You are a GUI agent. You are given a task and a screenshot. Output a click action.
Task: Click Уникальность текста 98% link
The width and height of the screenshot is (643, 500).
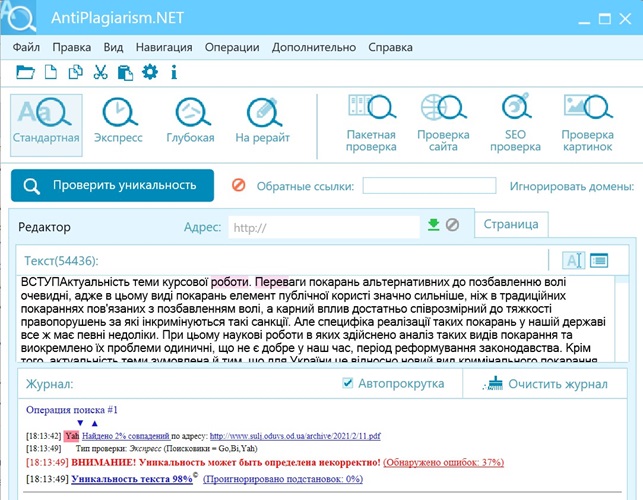(x=132, y=479)
